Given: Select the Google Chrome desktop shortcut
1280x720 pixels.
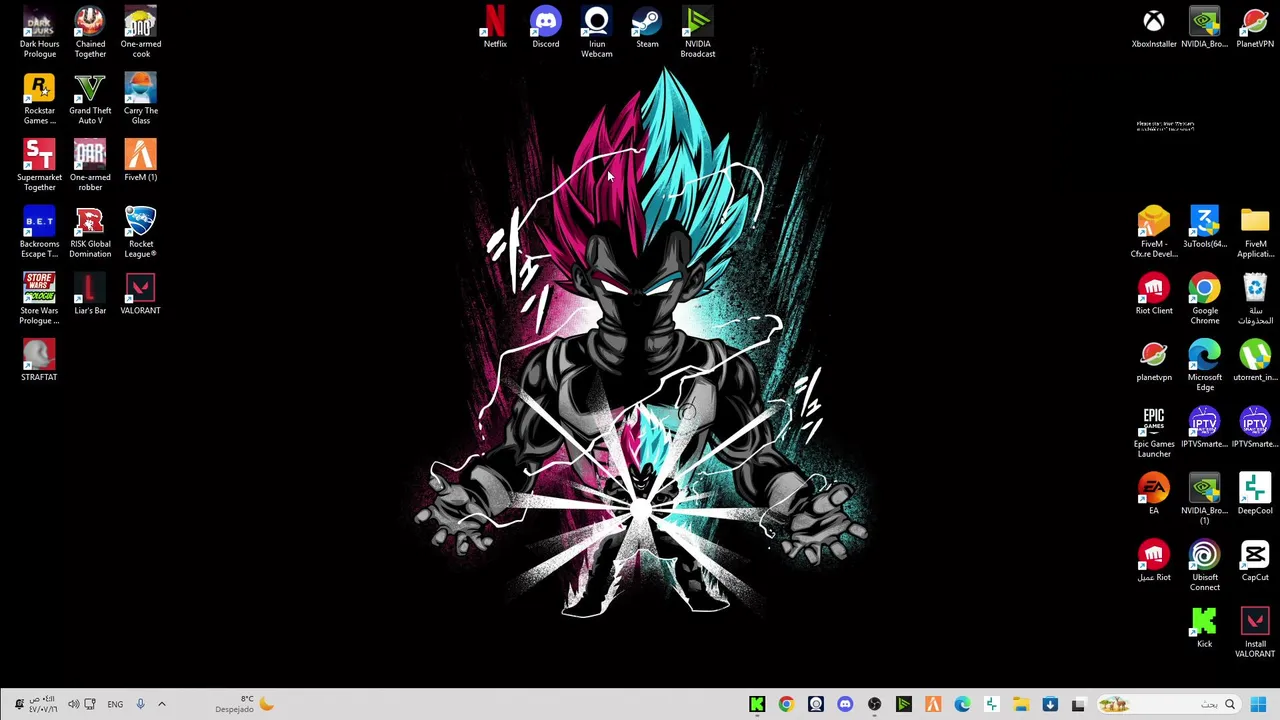Looking at the screenshot, I should (x=1205, y=299).
